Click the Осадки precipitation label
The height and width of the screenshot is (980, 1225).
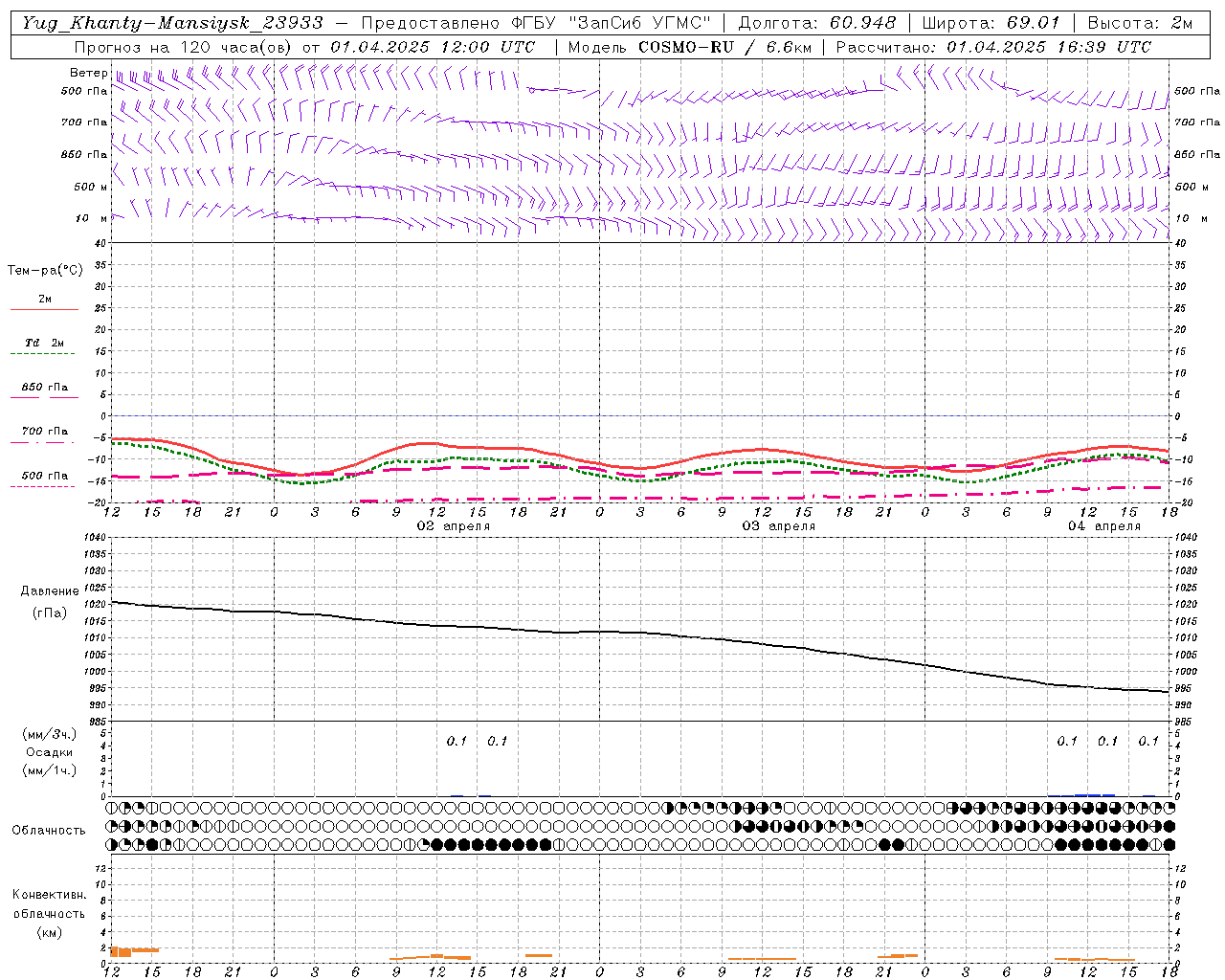[x=50, y=752]
